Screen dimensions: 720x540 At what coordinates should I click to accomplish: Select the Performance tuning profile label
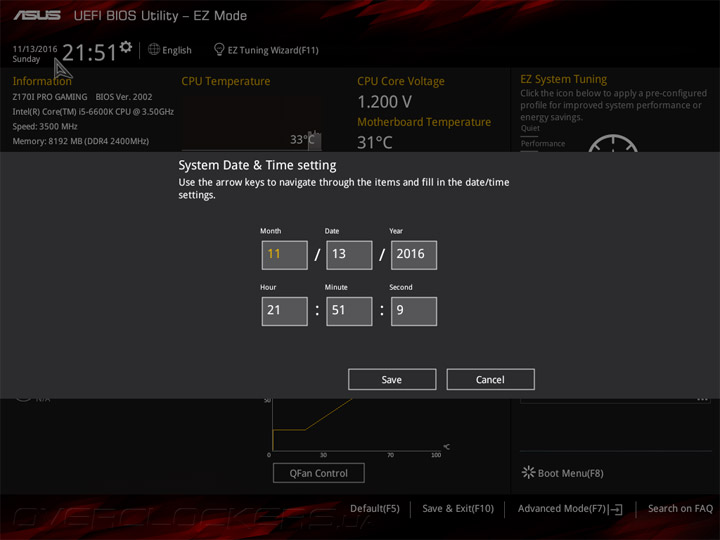click(543, 144)
